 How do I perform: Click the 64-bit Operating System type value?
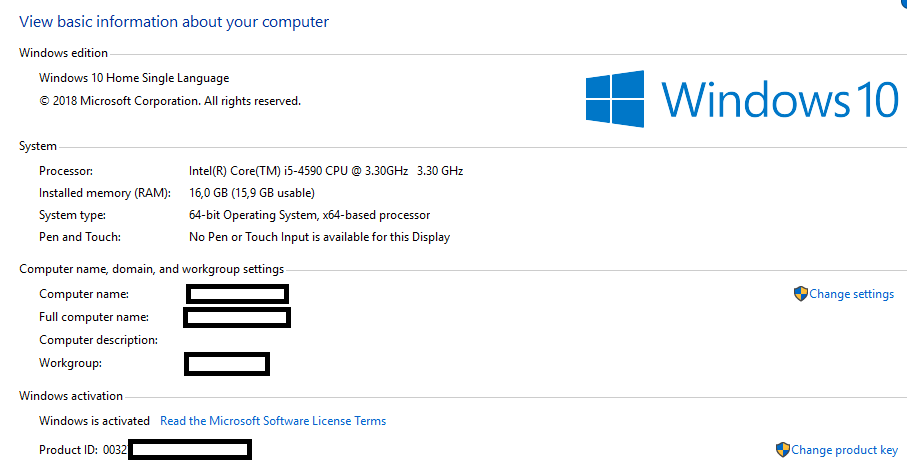(x=309, y=215)
